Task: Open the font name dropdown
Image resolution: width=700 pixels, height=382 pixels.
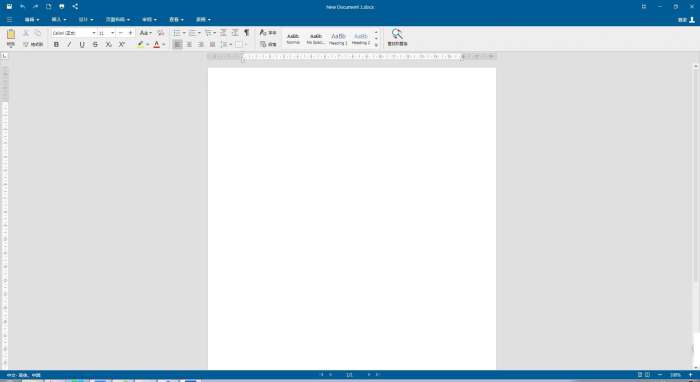Action: 94,33
